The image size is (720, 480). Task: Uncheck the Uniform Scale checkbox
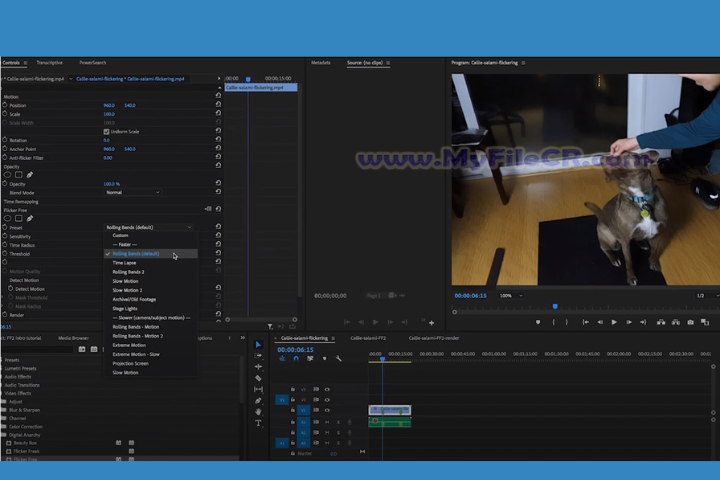[x=107, y=131]
